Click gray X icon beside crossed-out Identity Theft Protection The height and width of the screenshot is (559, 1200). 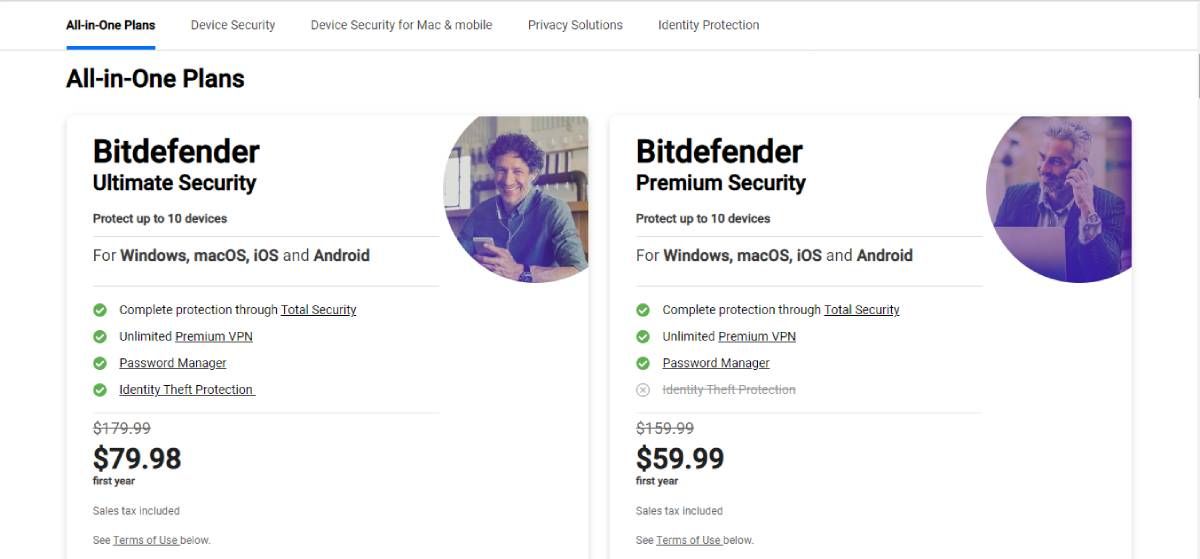point(643,390)
